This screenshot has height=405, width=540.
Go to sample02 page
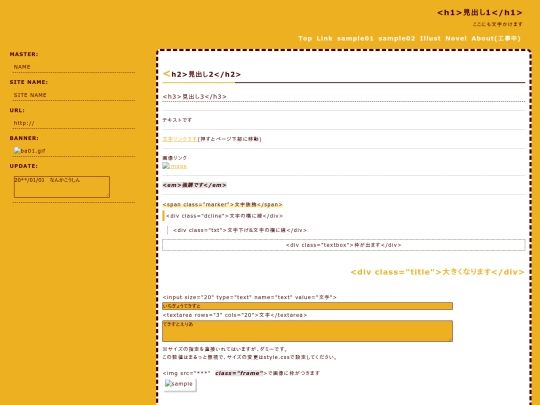(397, 39)
